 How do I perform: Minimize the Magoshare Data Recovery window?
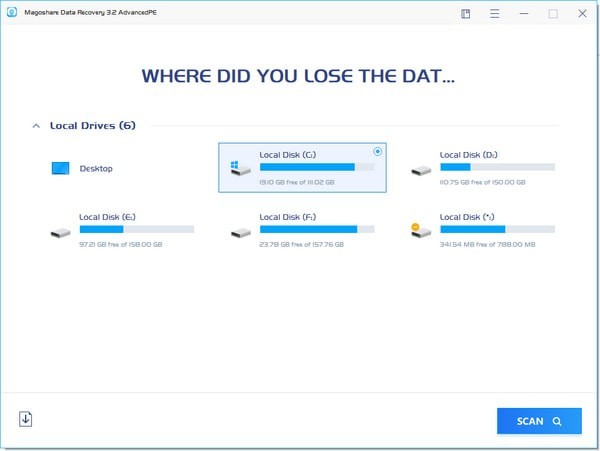pyautogui.click(x=523, y=14)
